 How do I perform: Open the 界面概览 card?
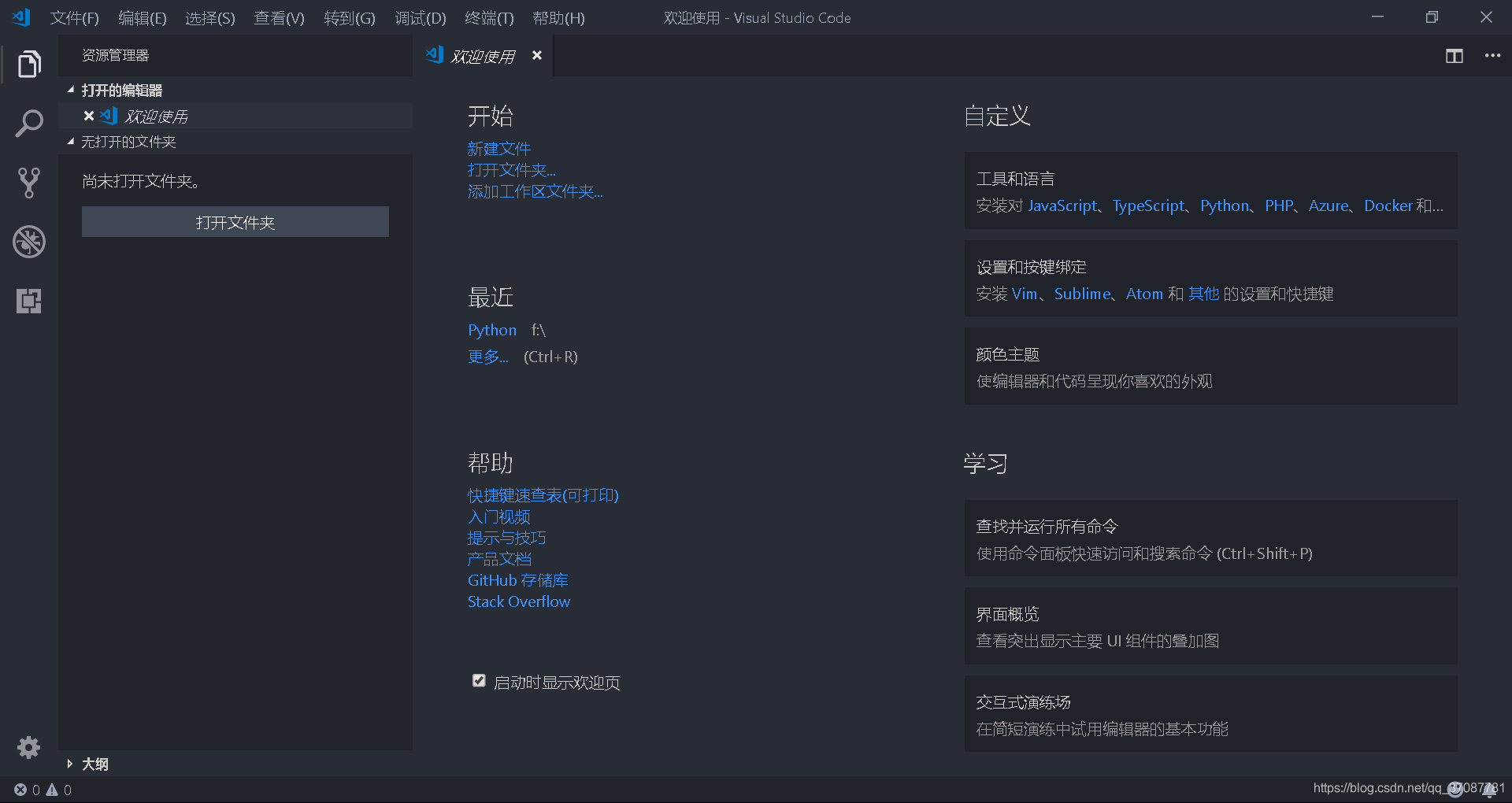pos(1211,626)
